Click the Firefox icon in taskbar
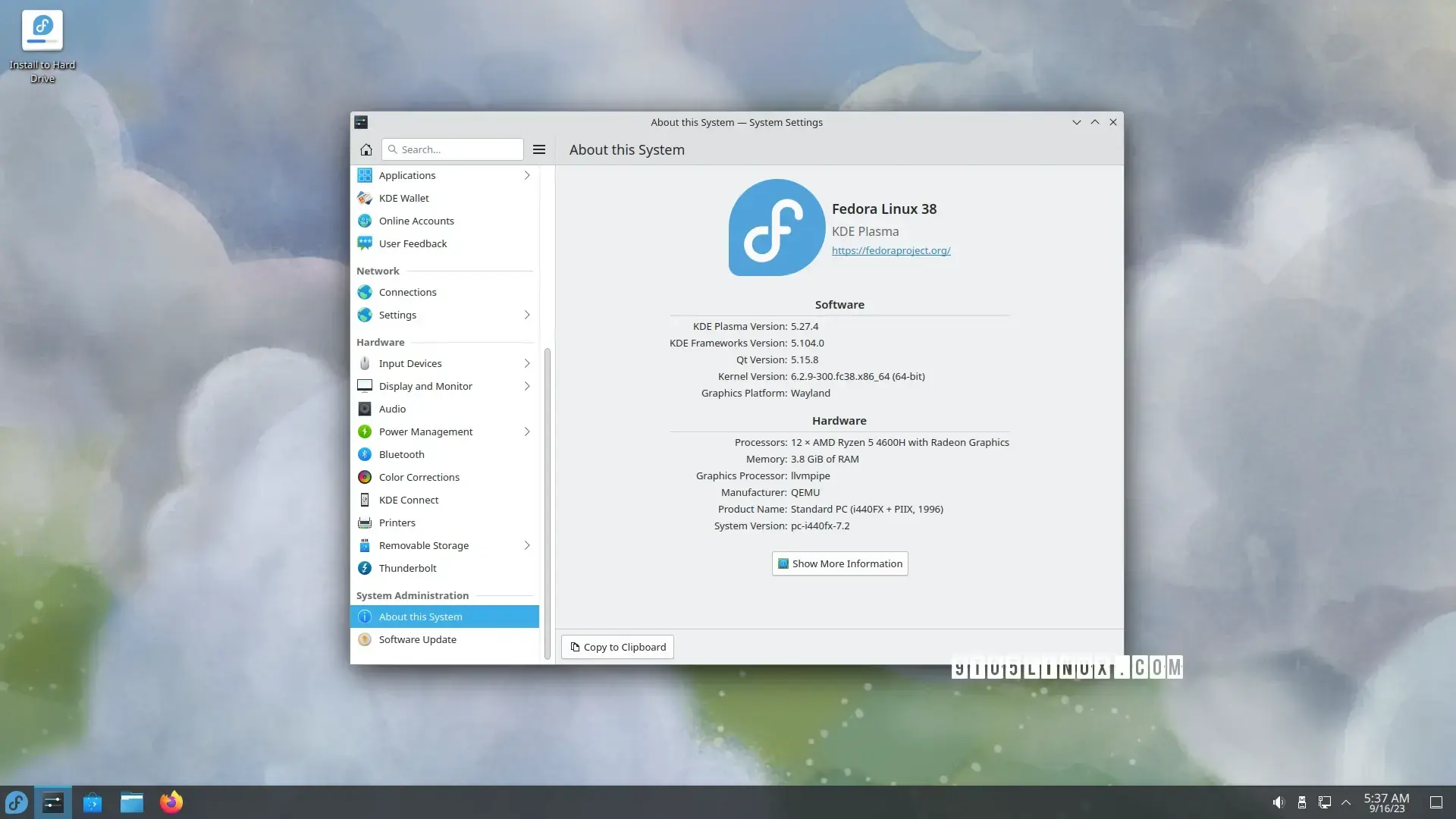The image size is (1456, 819). [171, 801]
